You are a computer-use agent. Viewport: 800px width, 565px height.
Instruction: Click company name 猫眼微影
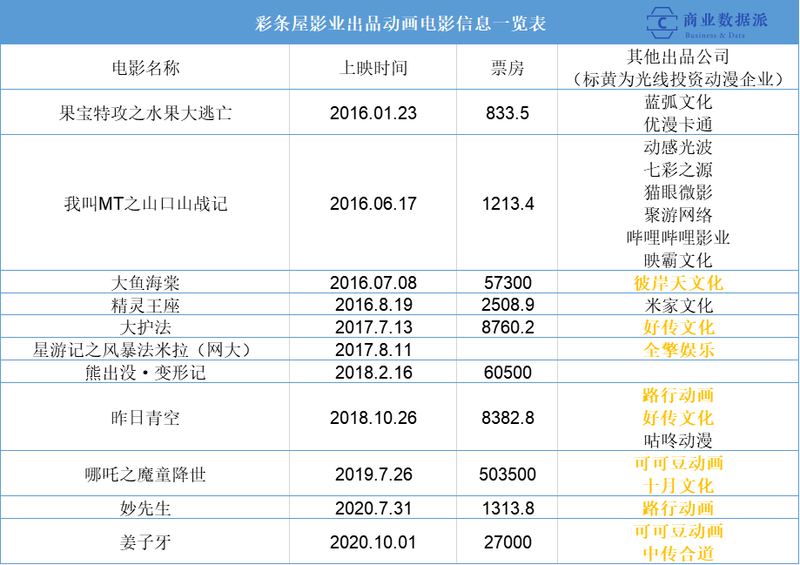(678, 192)
